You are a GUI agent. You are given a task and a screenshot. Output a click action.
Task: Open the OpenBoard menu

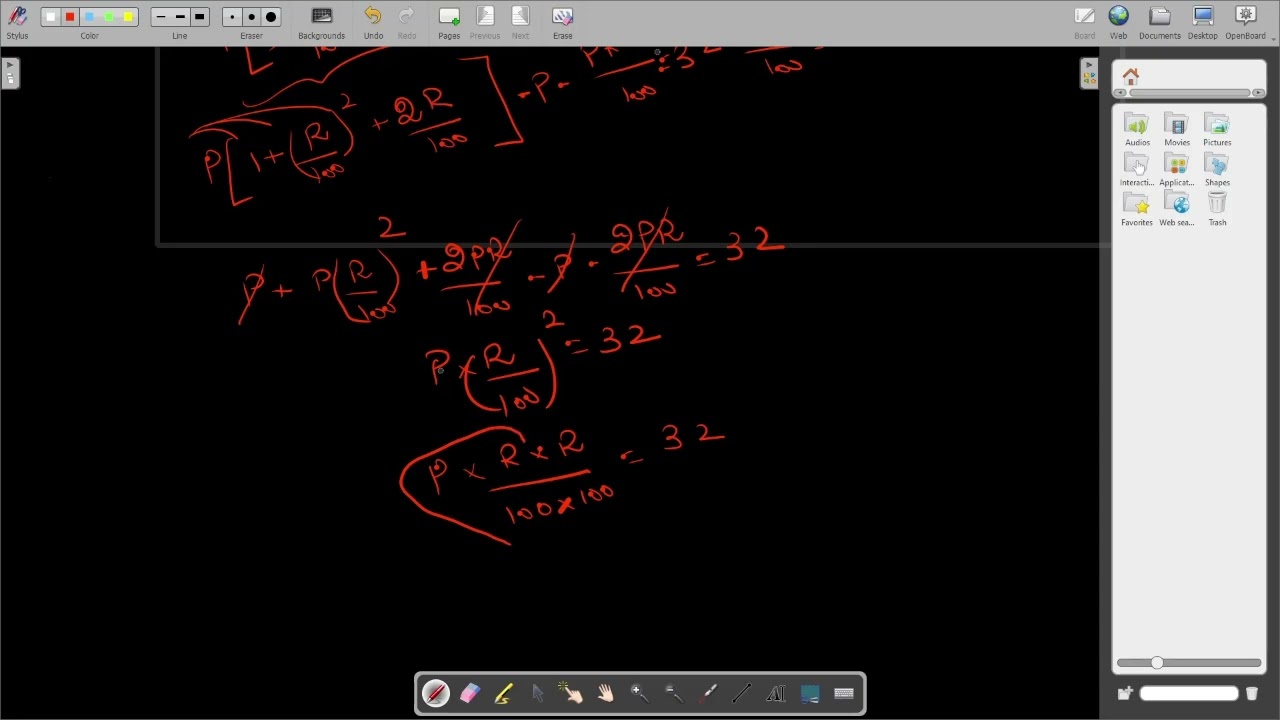point(1246,22)
